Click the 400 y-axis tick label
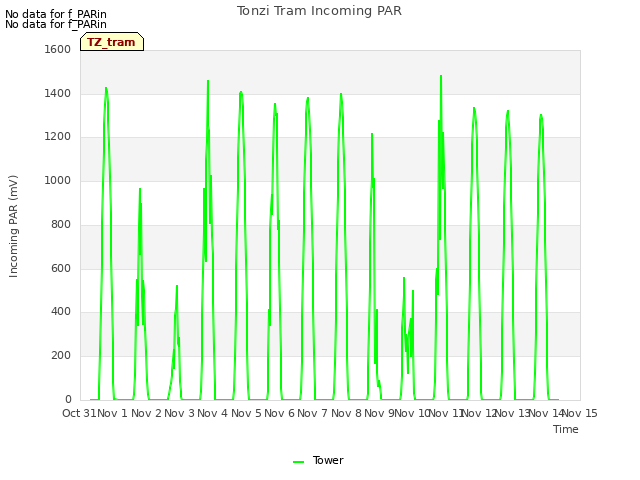This screenshot has width=640, height=480. tap(61, 312)
